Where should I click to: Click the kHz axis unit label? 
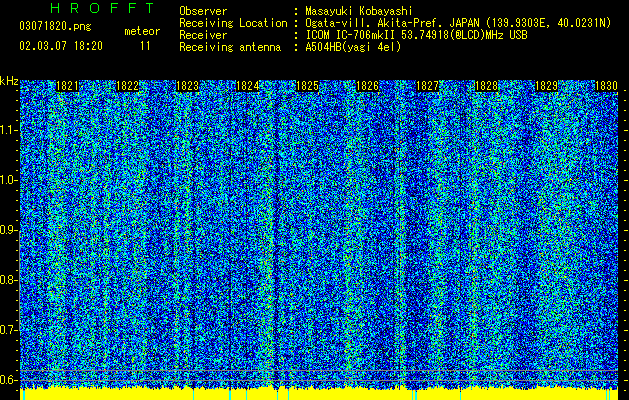pos(9,81)
